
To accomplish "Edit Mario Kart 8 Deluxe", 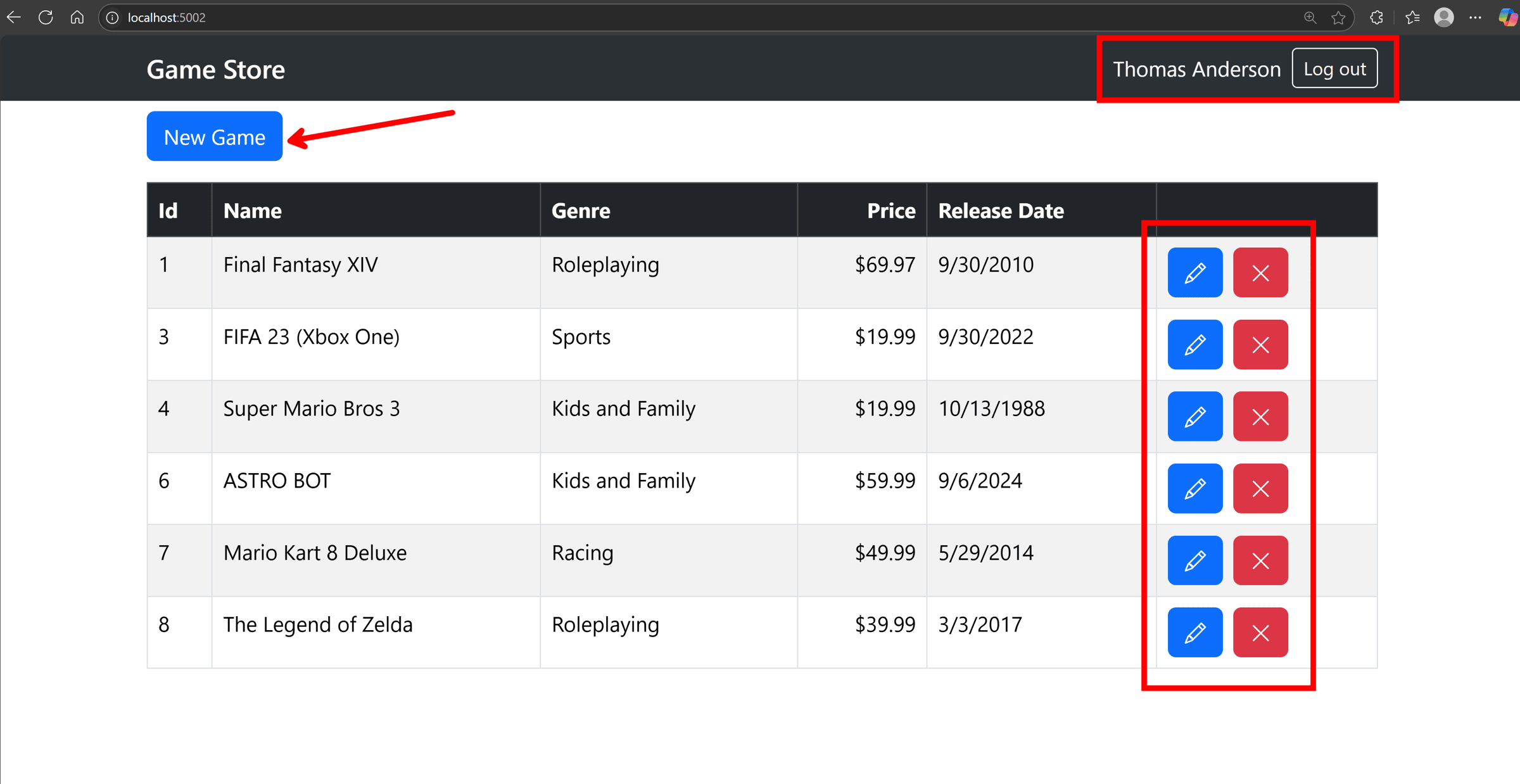I will point(1194,560).
